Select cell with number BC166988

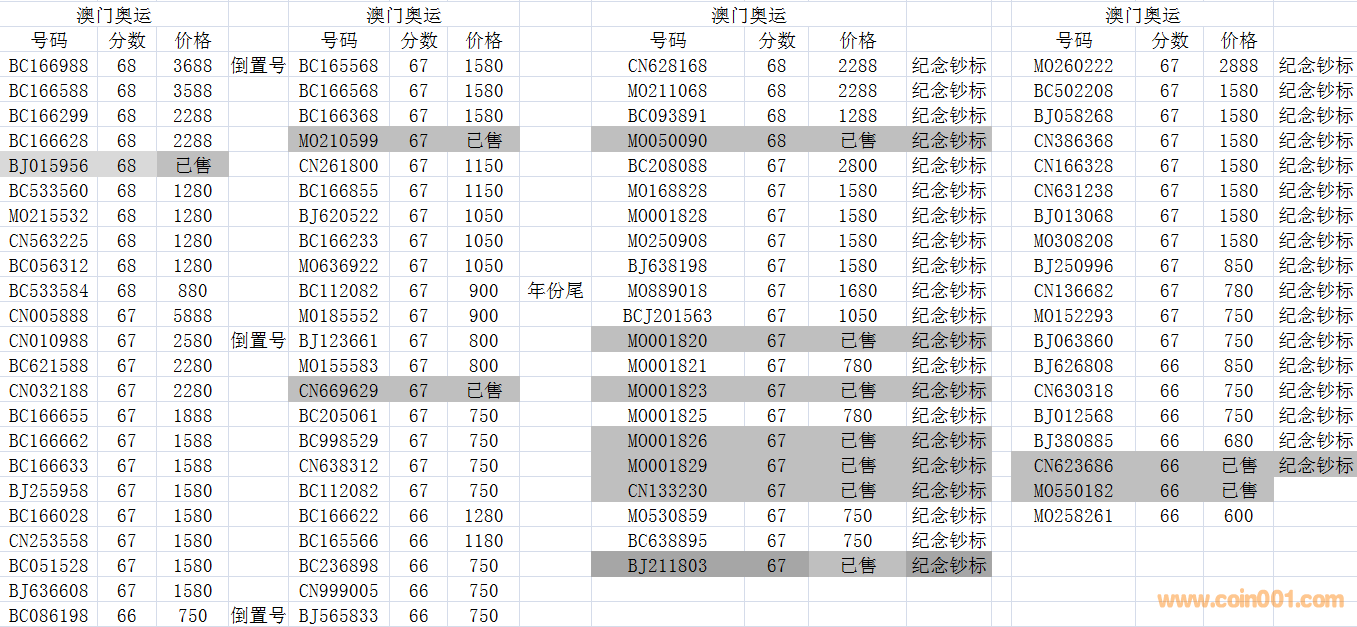point(48,66)
